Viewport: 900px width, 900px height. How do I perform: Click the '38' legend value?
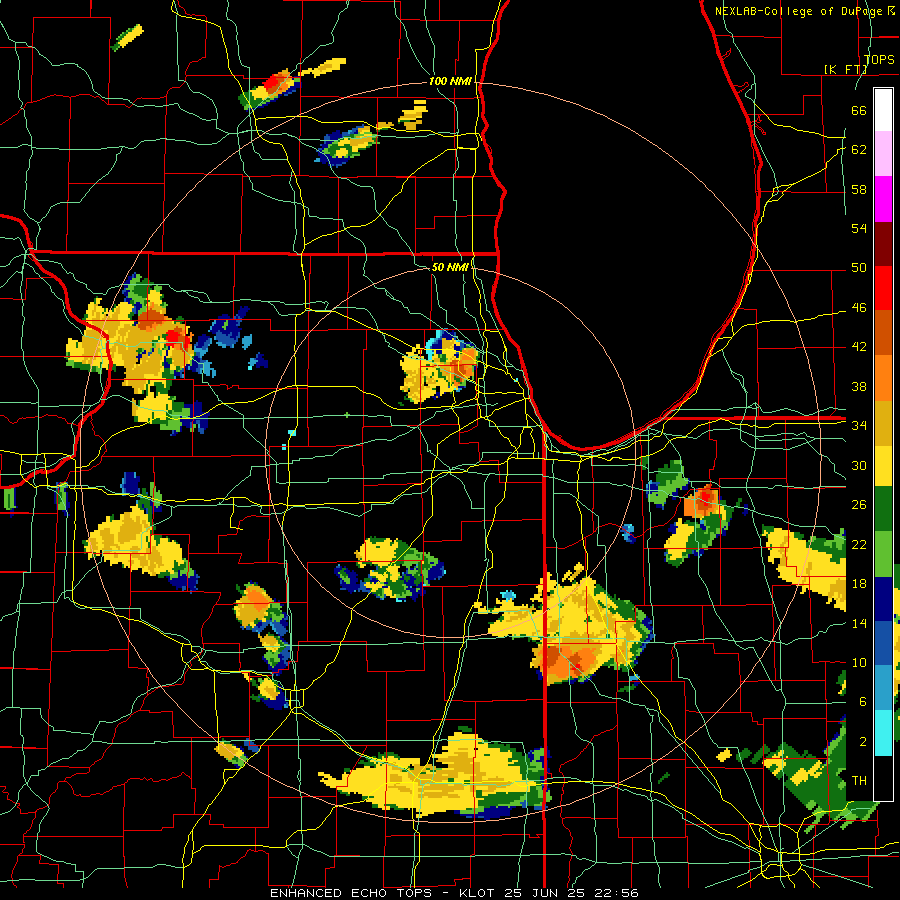point(859,386)
